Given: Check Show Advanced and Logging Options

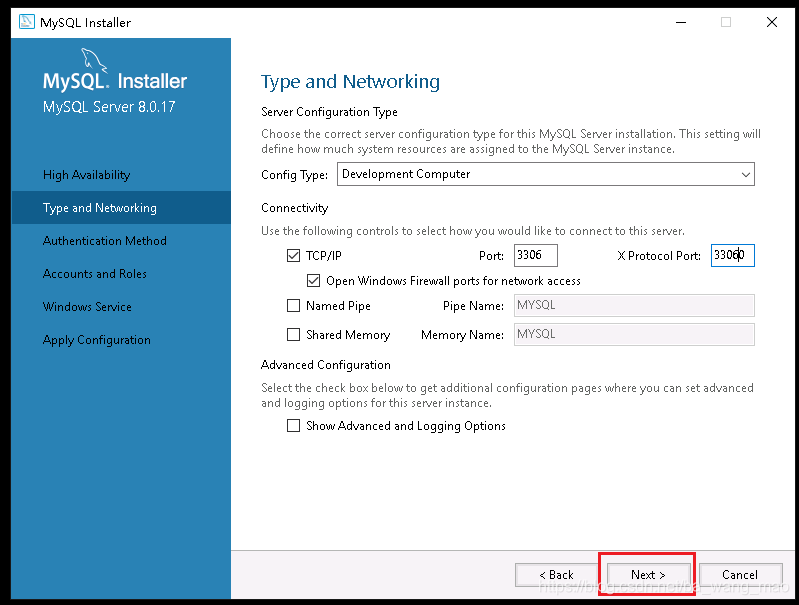Looking at the screenshot, I should 294,426.
